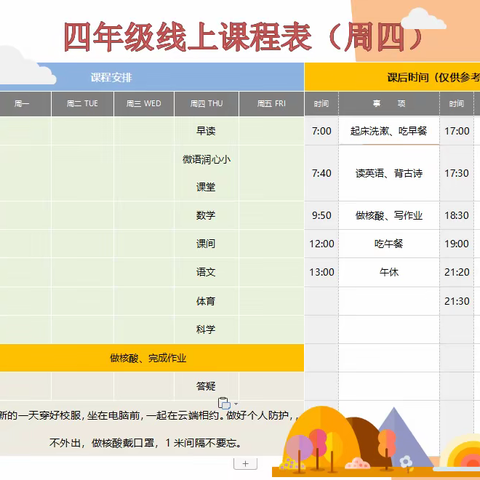The image size is (480, 480).
Task: Select the 科学 cell
Action: pyautogui.click(x=206, y=330)
